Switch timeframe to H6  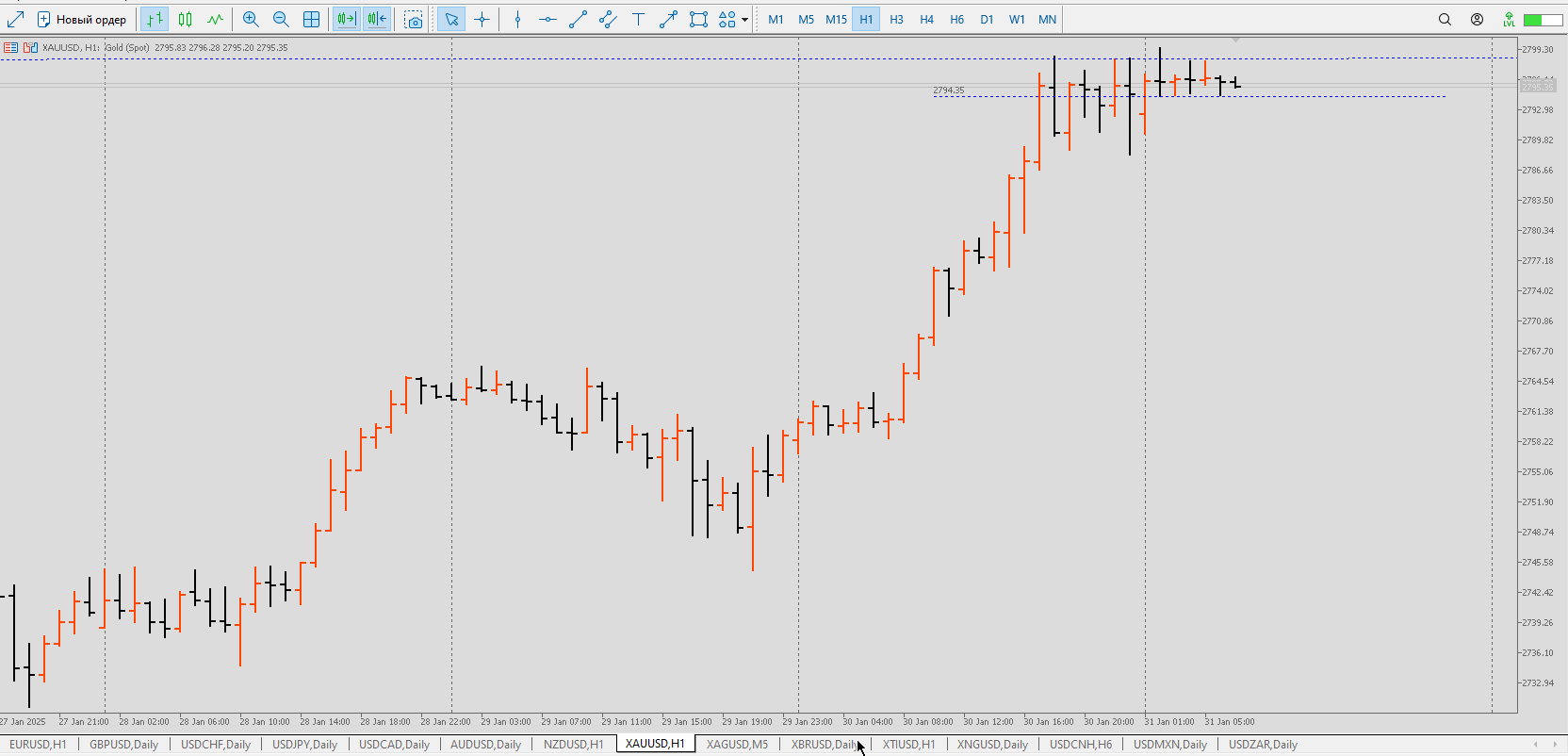(956, 19)
